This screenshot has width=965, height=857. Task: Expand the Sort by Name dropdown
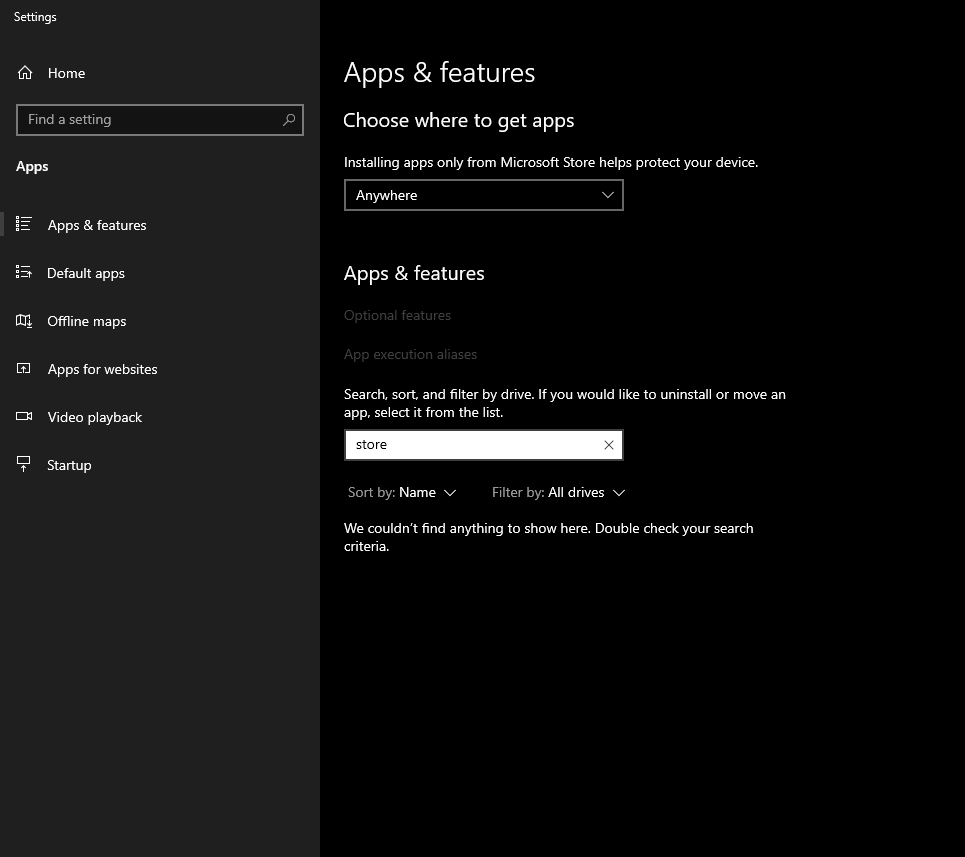tap(402, 492)
